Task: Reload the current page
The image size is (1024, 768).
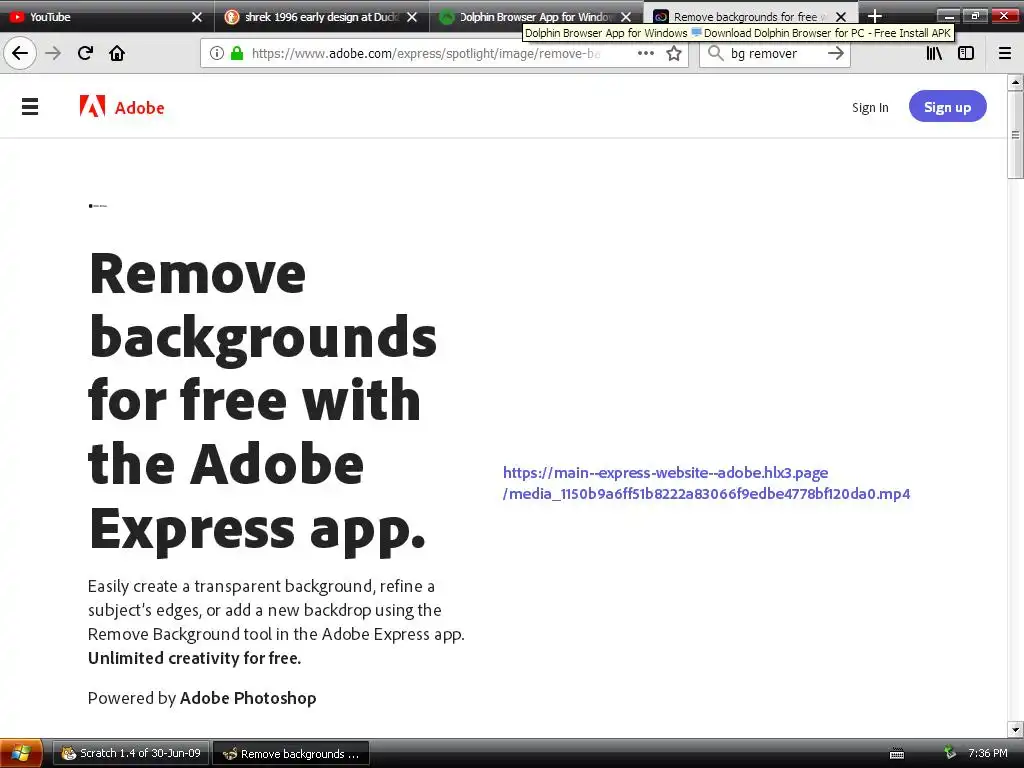Action: 85,53
